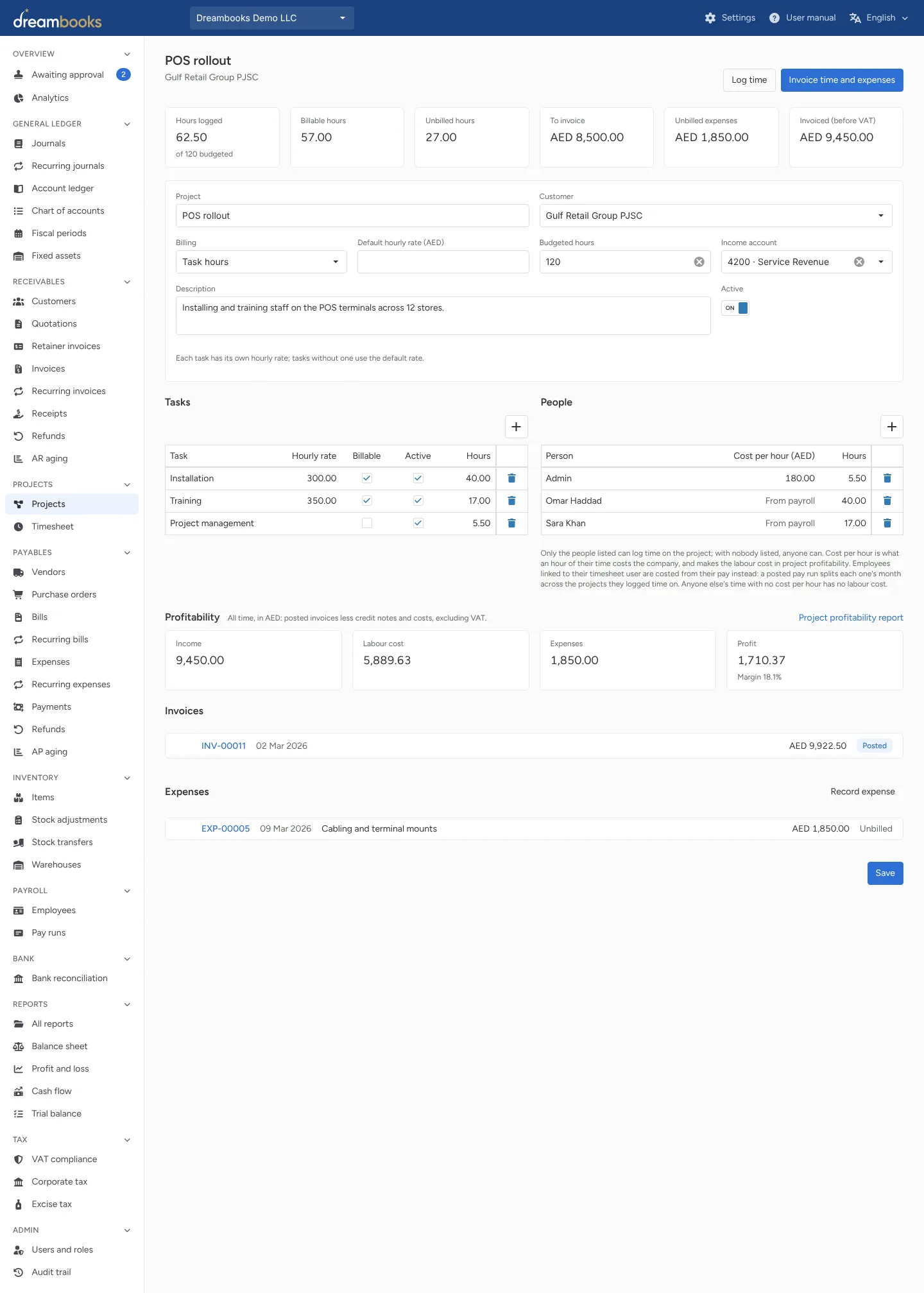Uncheck Active for Installation task
924x1293 pixels.
pos(418,478)
